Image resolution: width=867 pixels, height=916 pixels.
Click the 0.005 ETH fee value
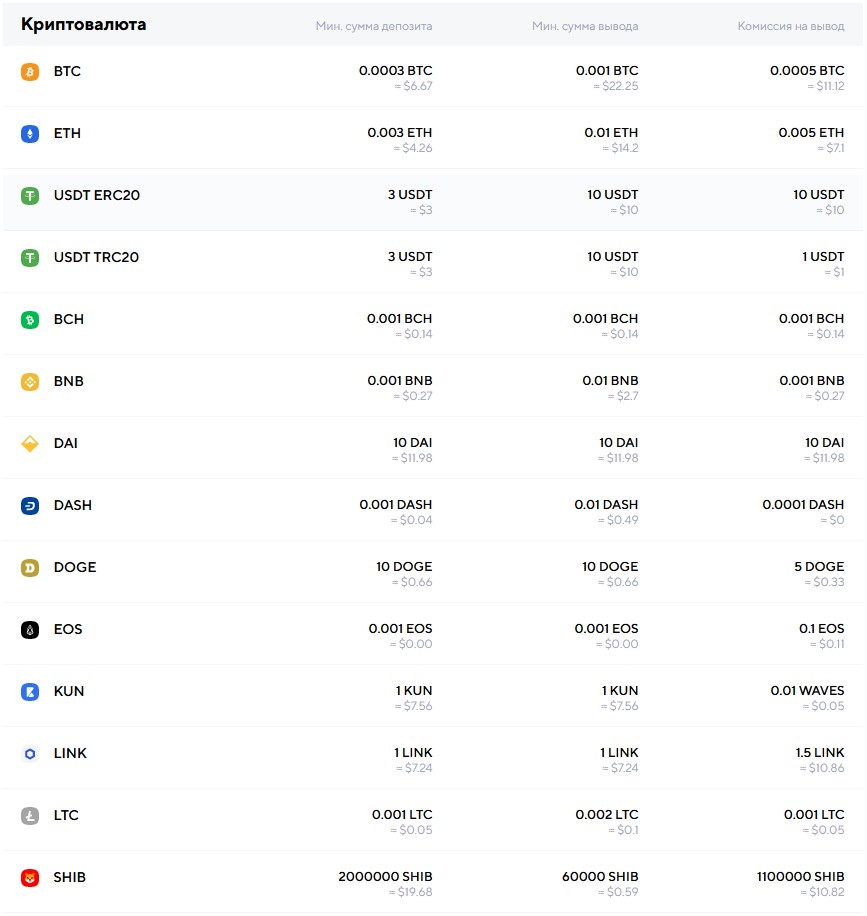pyautogui.click(x=811, y=133)
